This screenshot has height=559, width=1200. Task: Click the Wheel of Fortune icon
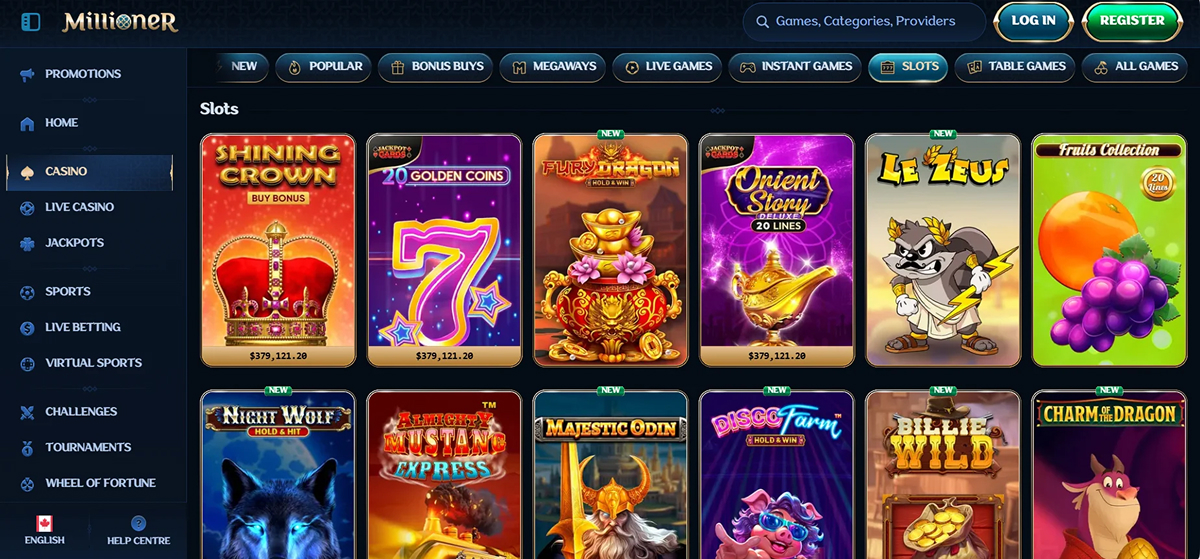click(x=27, y=483)
